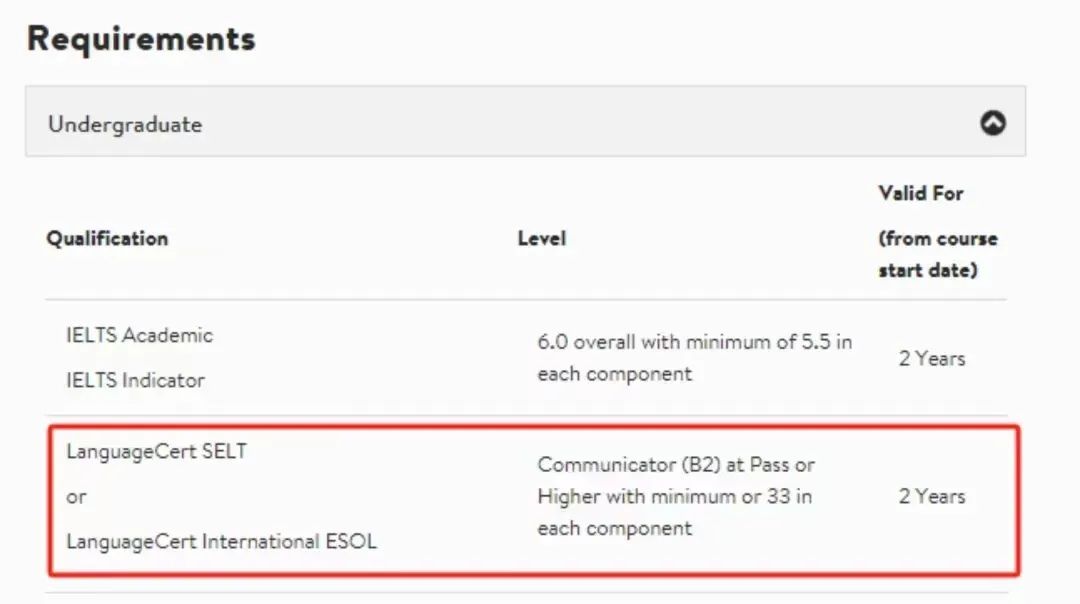Select LanguageCert International ESOL text
Image resolution: width=1080 pixels, height=604 pixels.
point(222,541)
